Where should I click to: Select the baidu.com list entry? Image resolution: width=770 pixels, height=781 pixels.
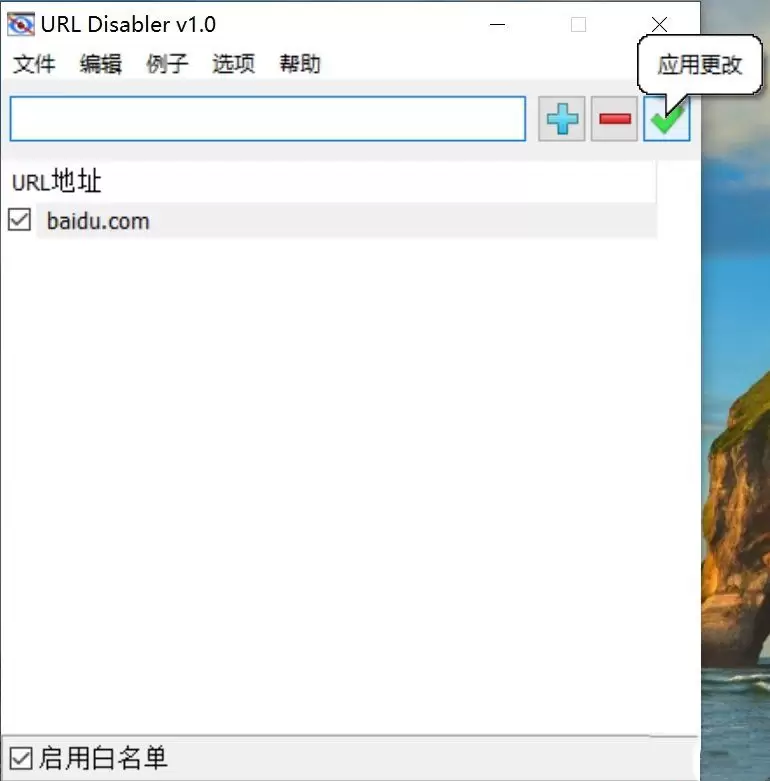click(x=347, y=221)
